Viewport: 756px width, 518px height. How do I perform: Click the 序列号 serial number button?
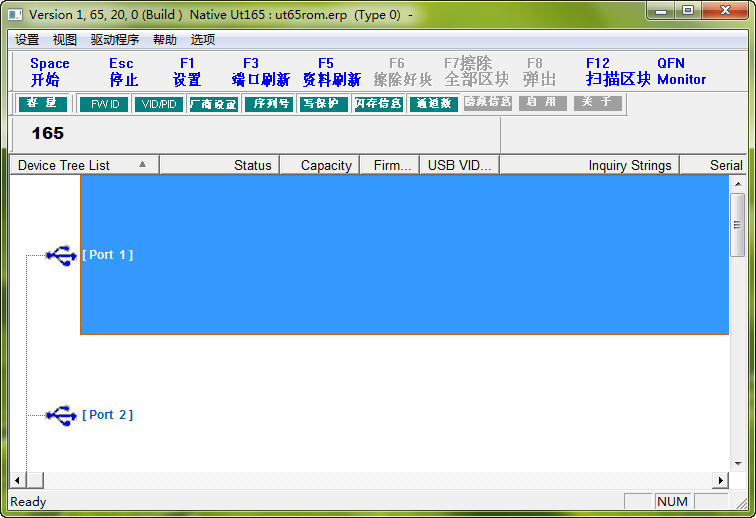[x=268, y=104]
